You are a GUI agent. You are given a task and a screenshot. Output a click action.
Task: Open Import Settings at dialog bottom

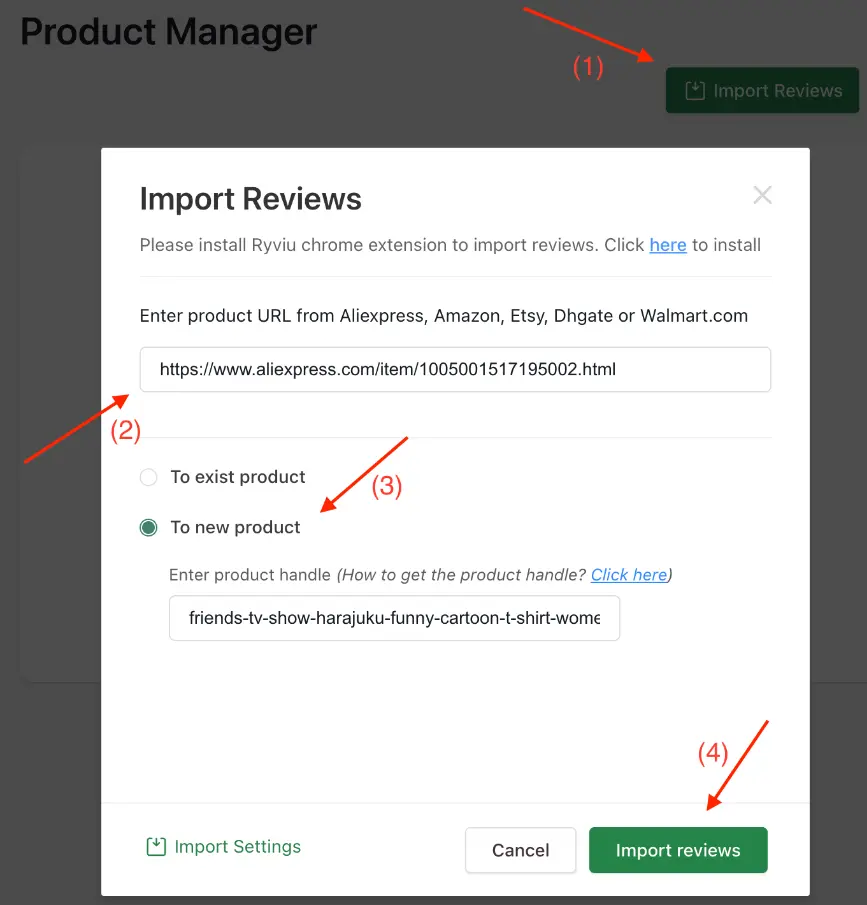click(x=223, y=847)
